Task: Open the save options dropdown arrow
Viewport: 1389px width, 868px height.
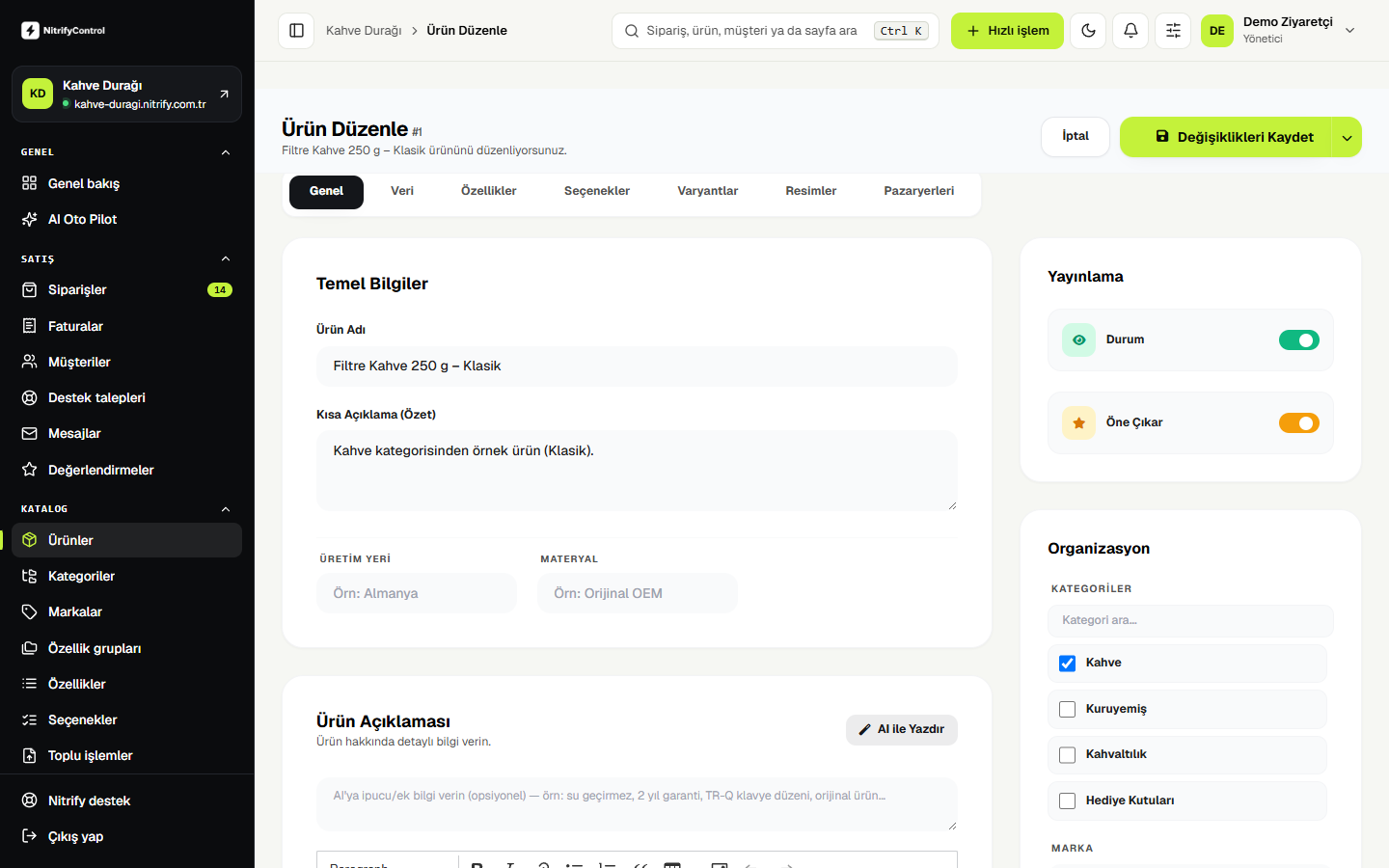Action: pyautogui.click(x=1347, y=137)
